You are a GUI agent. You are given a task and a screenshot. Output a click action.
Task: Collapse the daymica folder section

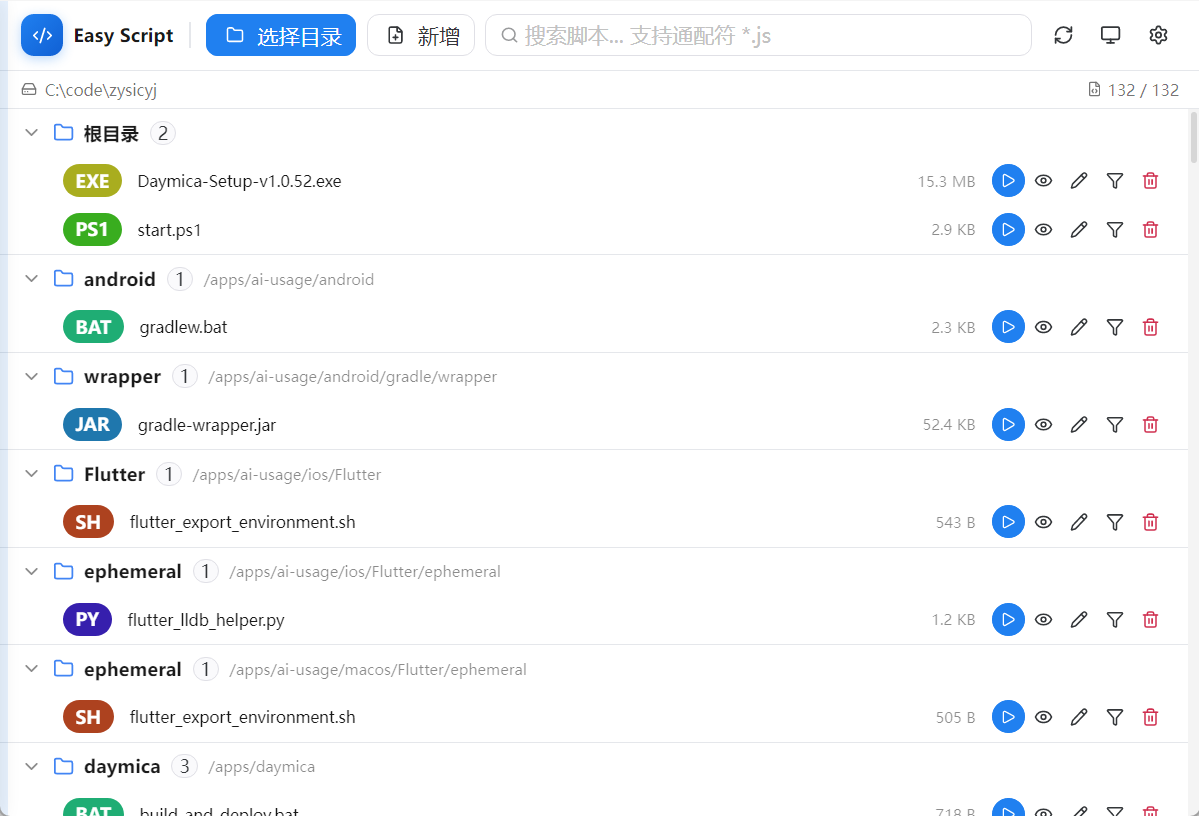click(31, 766)
